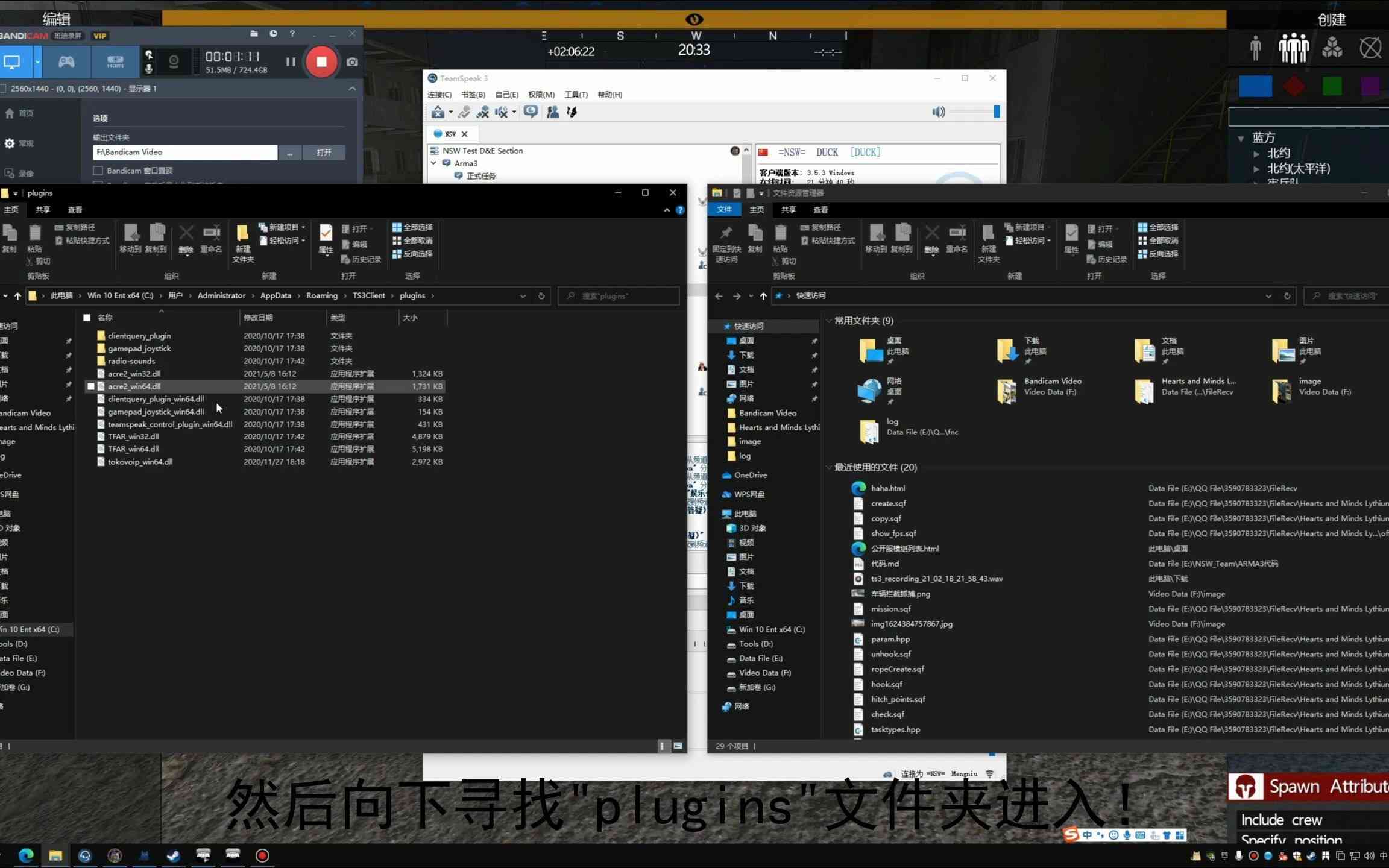Stop the Bandicam recording
Viewport: 1389px width, 868px height.
tap(321, 61)
